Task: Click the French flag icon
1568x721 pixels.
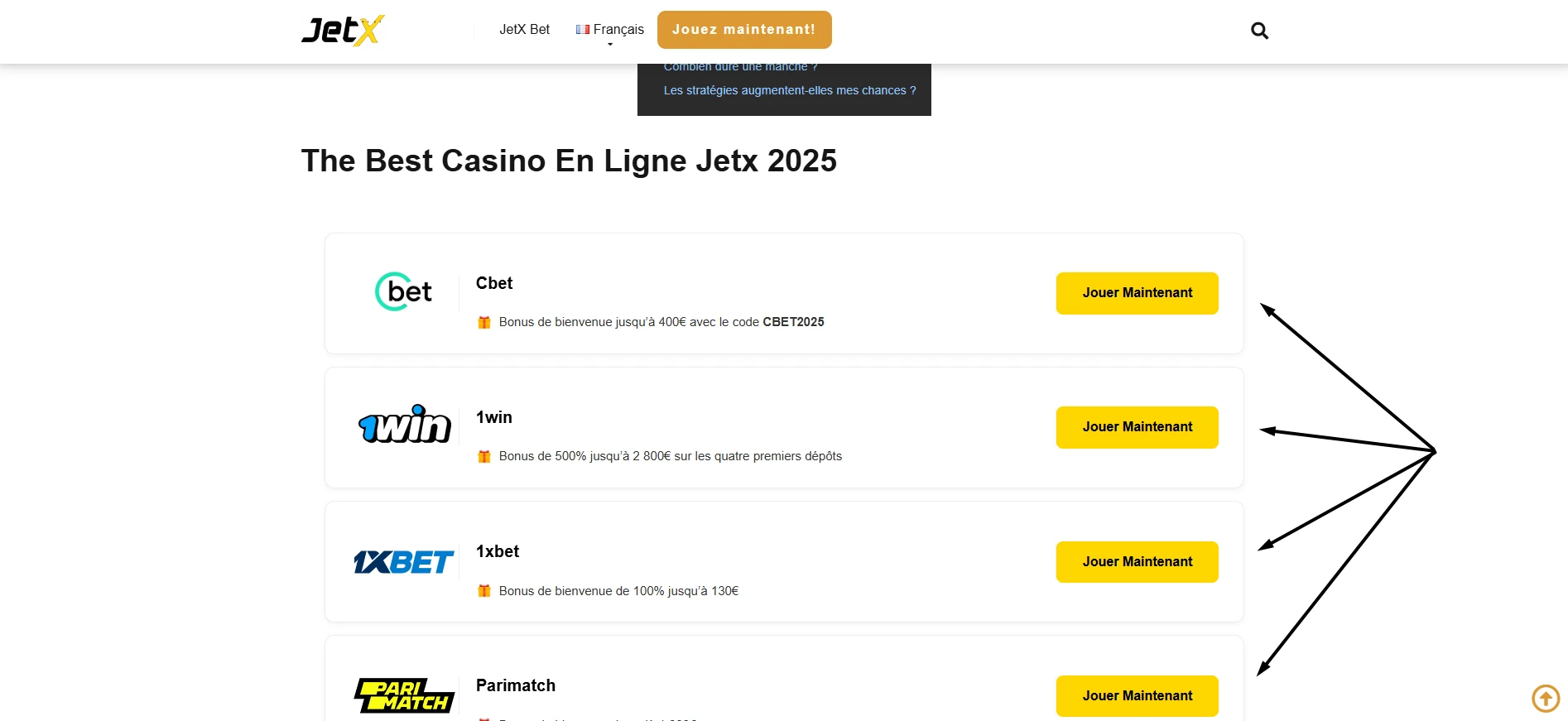Action: click(x=582, y=28)
